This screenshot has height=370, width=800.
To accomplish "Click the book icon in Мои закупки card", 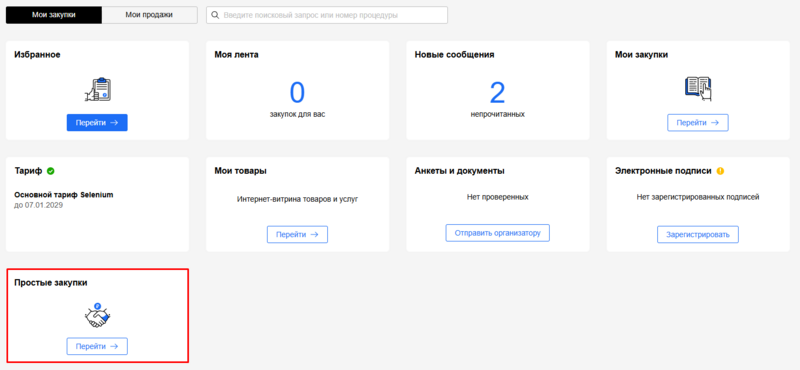I will click(x=698, y=88).
